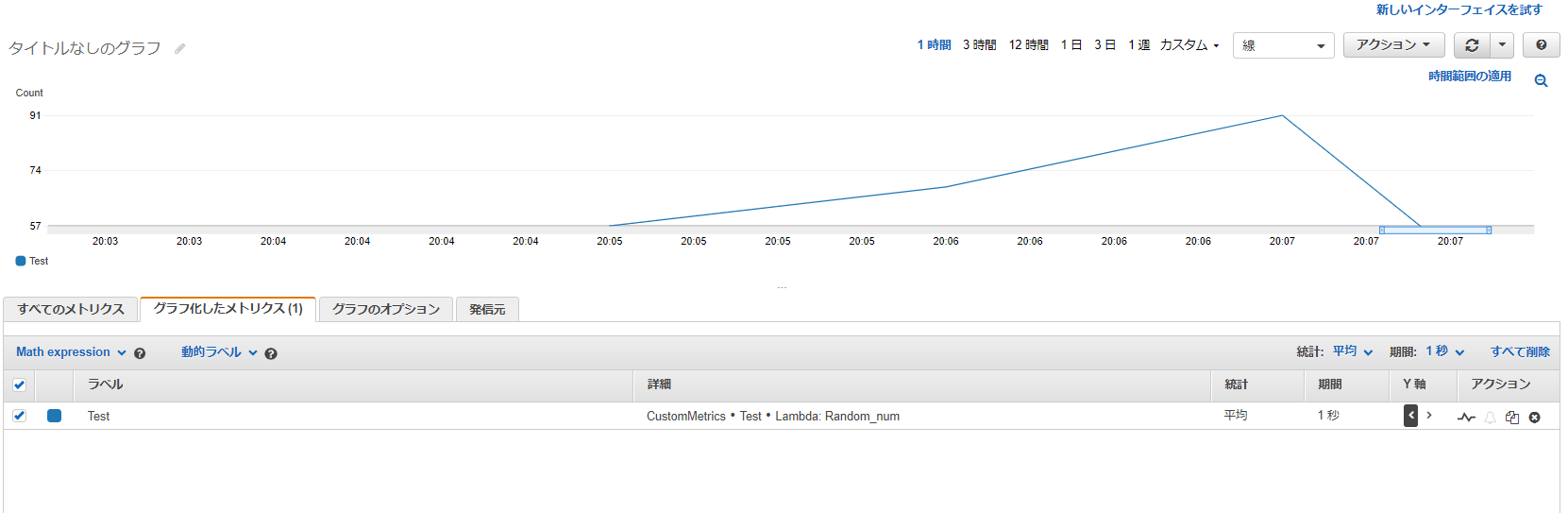Select right Y axis arrow for Test metric
Viewport: 1568px width, 513px height.
[1429, 416]
